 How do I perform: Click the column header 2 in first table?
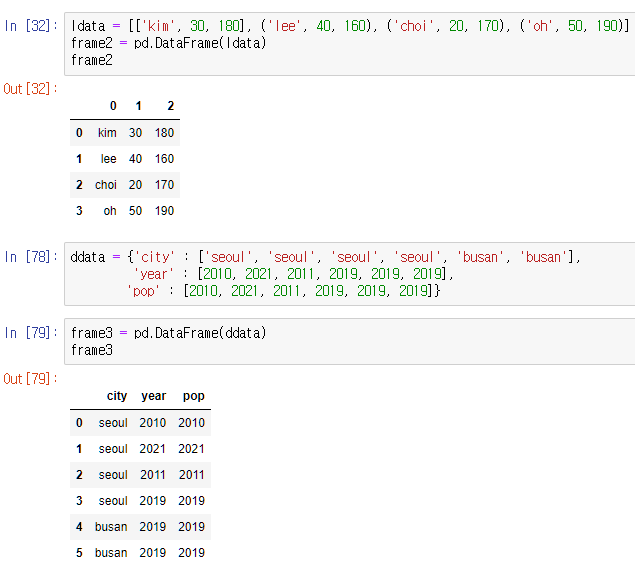(170, 106)
